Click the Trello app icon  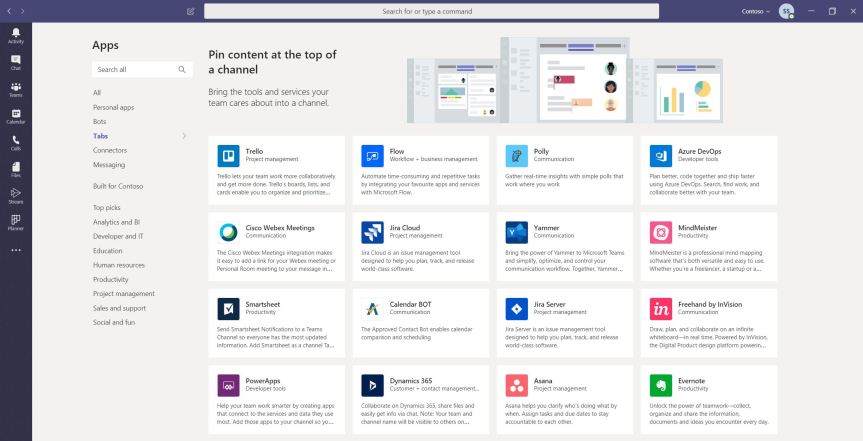click(228, 155)
